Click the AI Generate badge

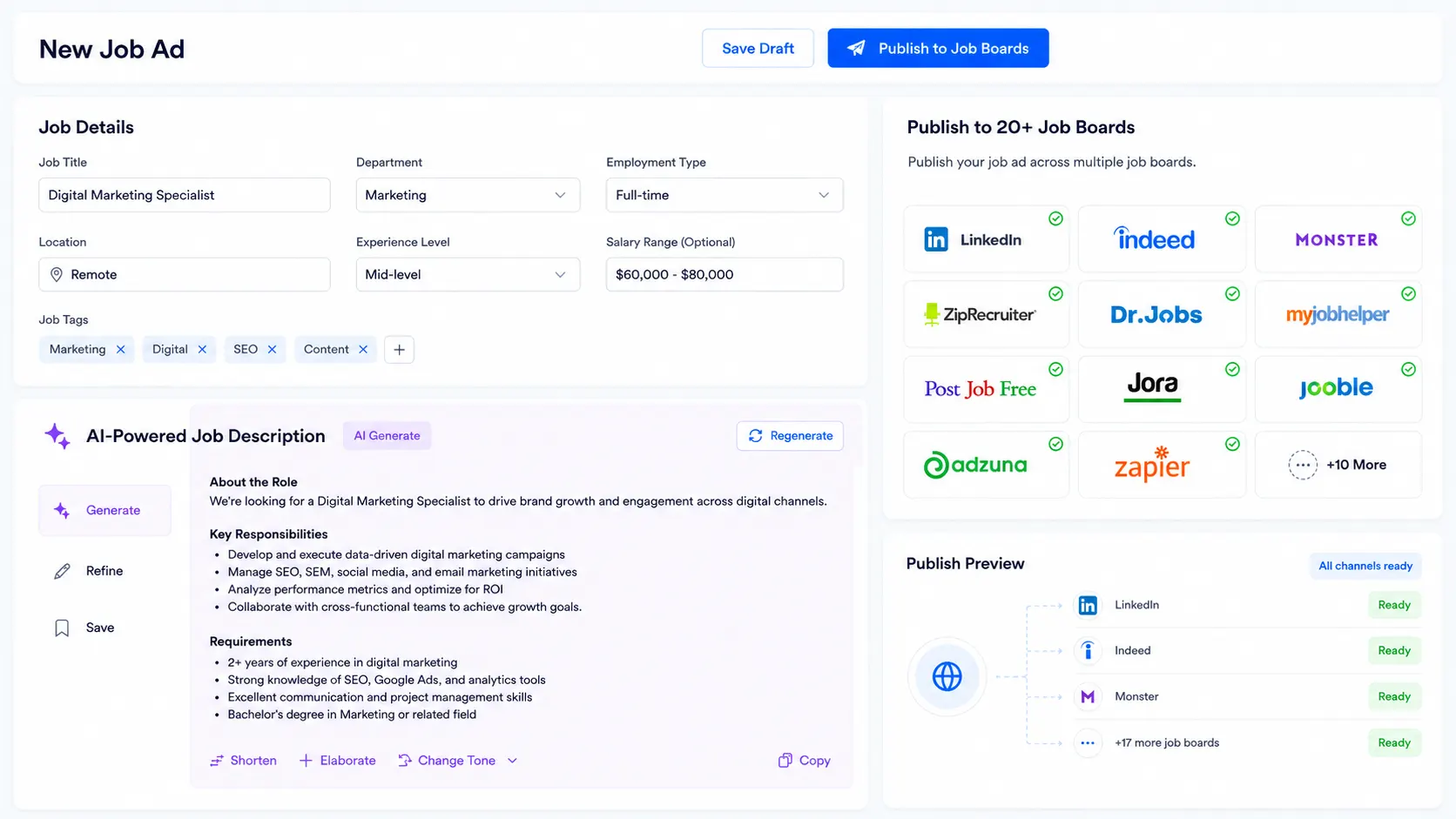387,435
